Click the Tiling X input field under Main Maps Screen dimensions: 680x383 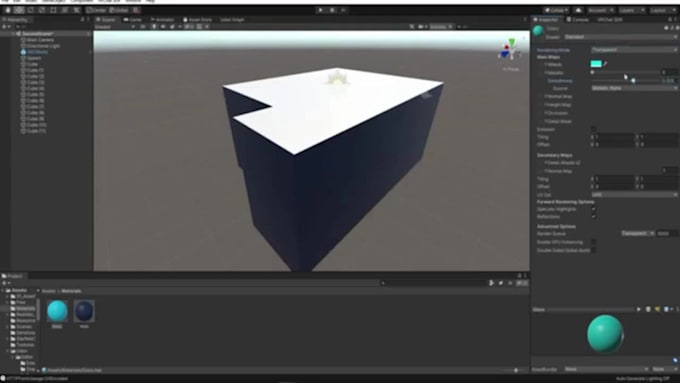click(614, 137)
